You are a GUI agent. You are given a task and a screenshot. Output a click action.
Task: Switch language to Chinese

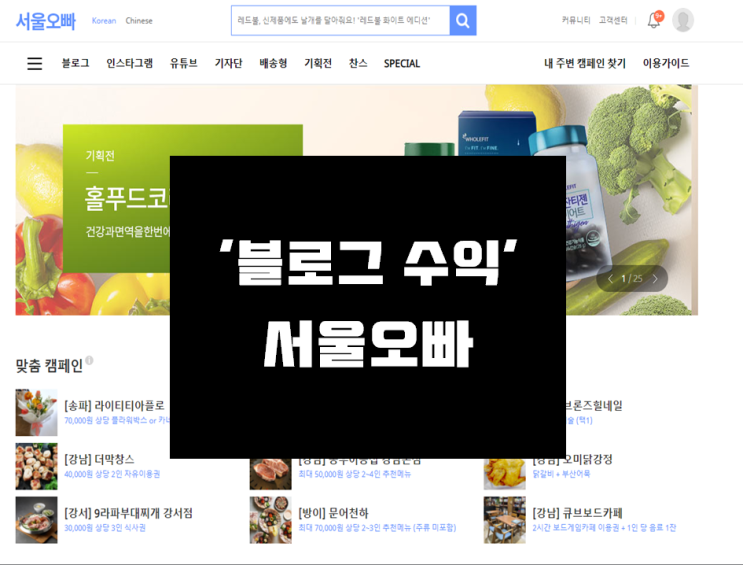point(139,21)
